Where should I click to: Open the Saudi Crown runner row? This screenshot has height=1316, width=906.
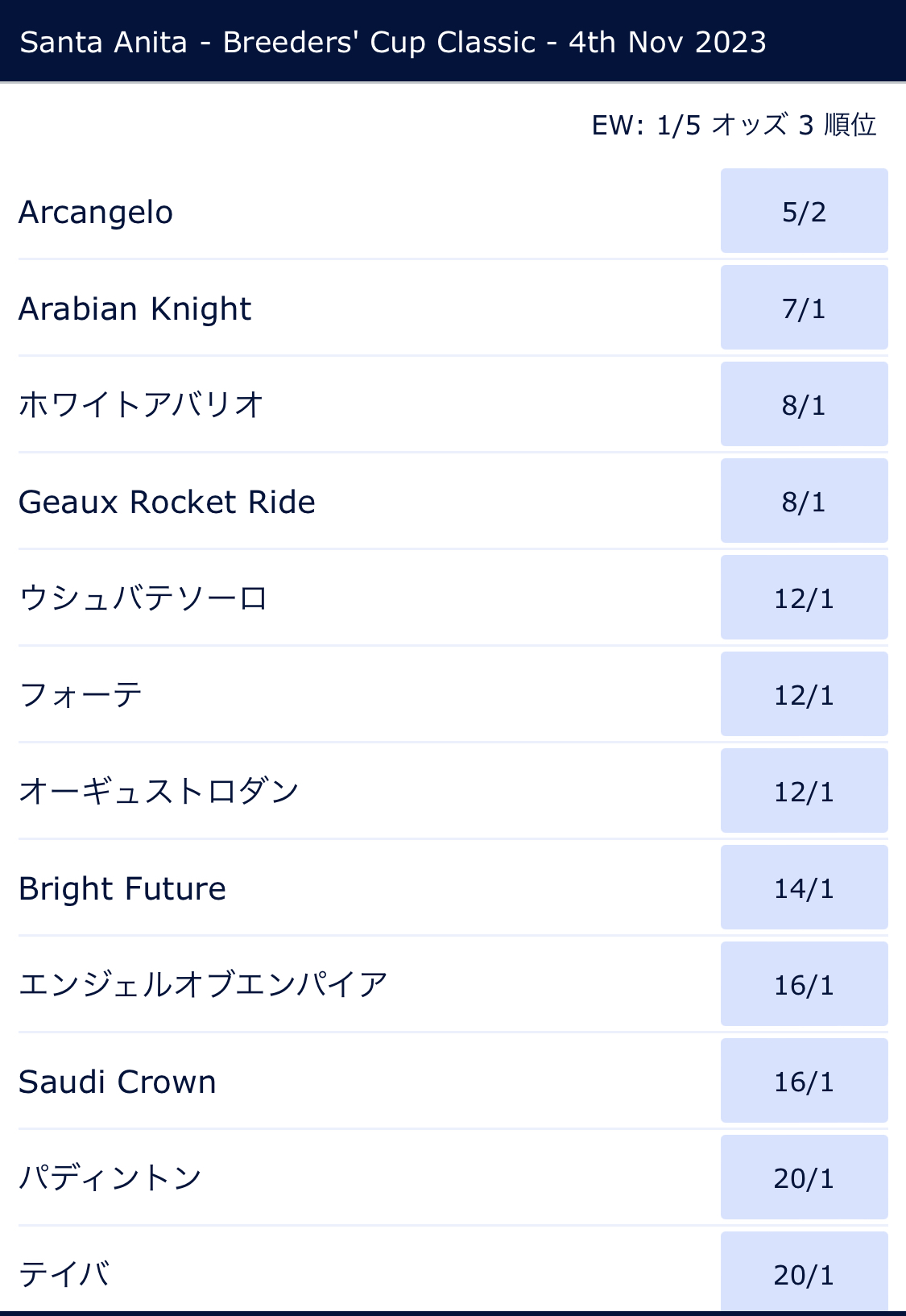click(x=118, y=1082)
